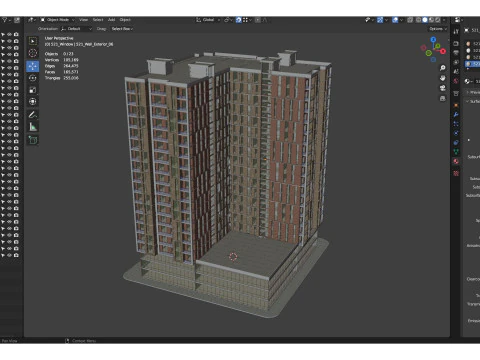Screen dimensions: 480x360
Task: Open the Global transform orientation dropdown
Action: point(208,20)
